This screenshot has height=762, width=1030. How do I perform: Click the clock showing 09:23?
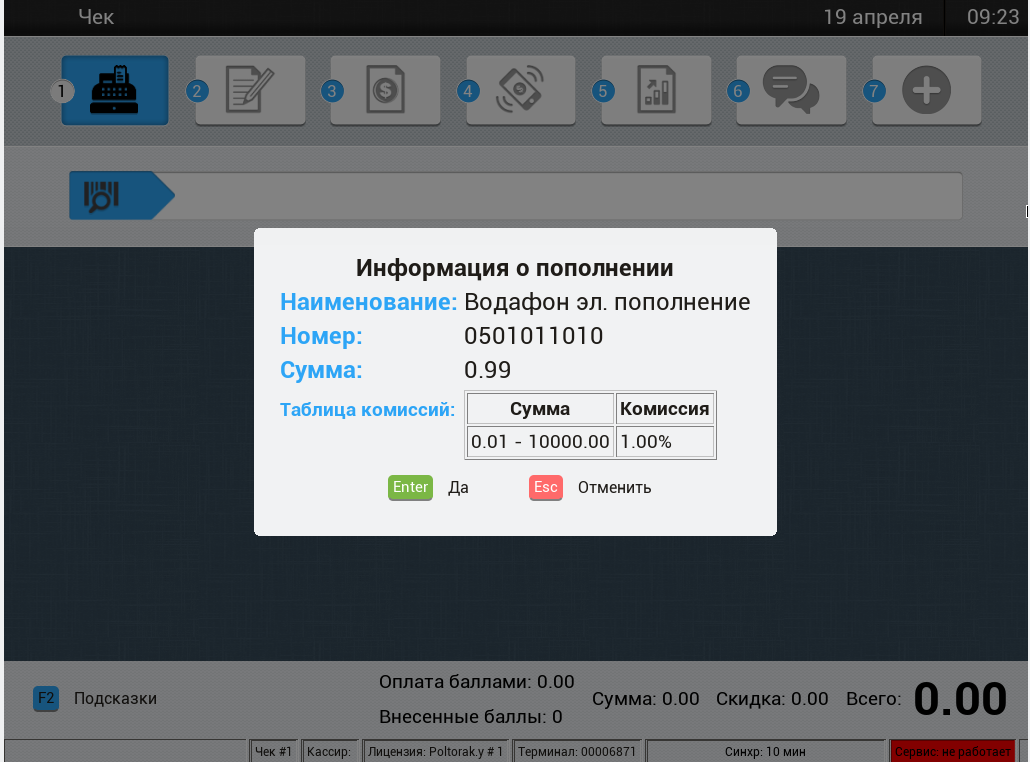pyautogui.click(x=993, y=16)
